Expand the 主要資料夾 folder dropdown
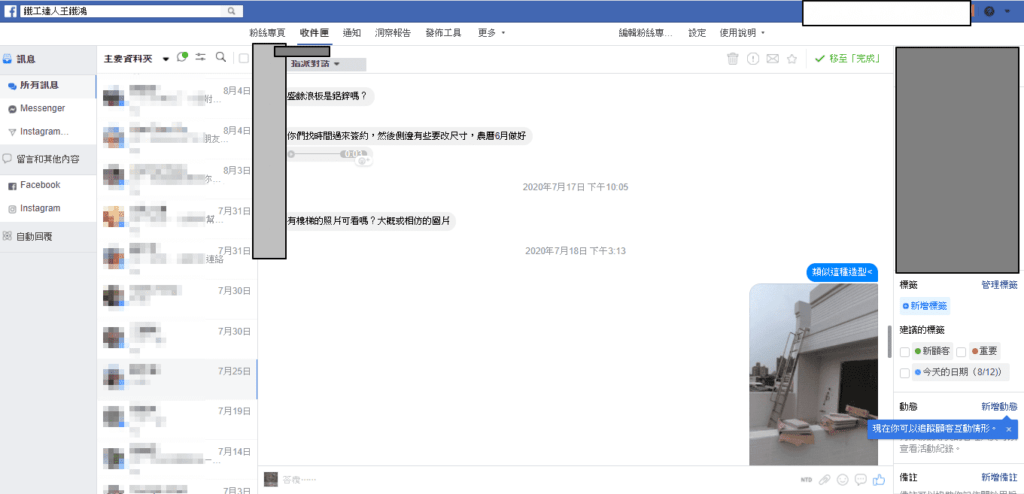Image resolution: width=1024 pixels, height=494 pixels. 166,59
